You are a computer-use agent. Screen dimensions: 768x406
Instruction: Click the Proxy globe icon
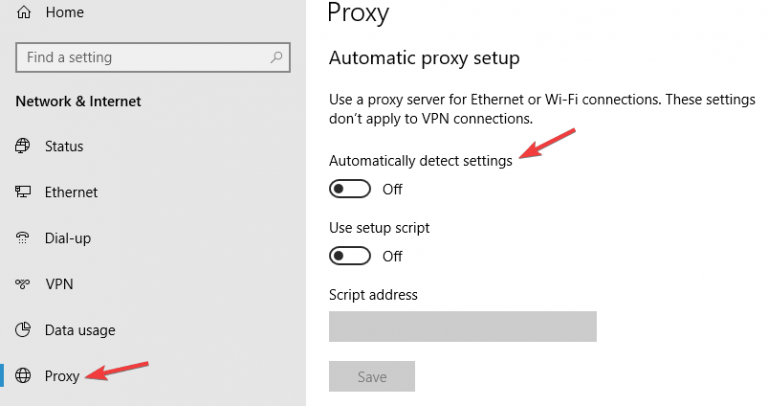(x=24, y=376)
